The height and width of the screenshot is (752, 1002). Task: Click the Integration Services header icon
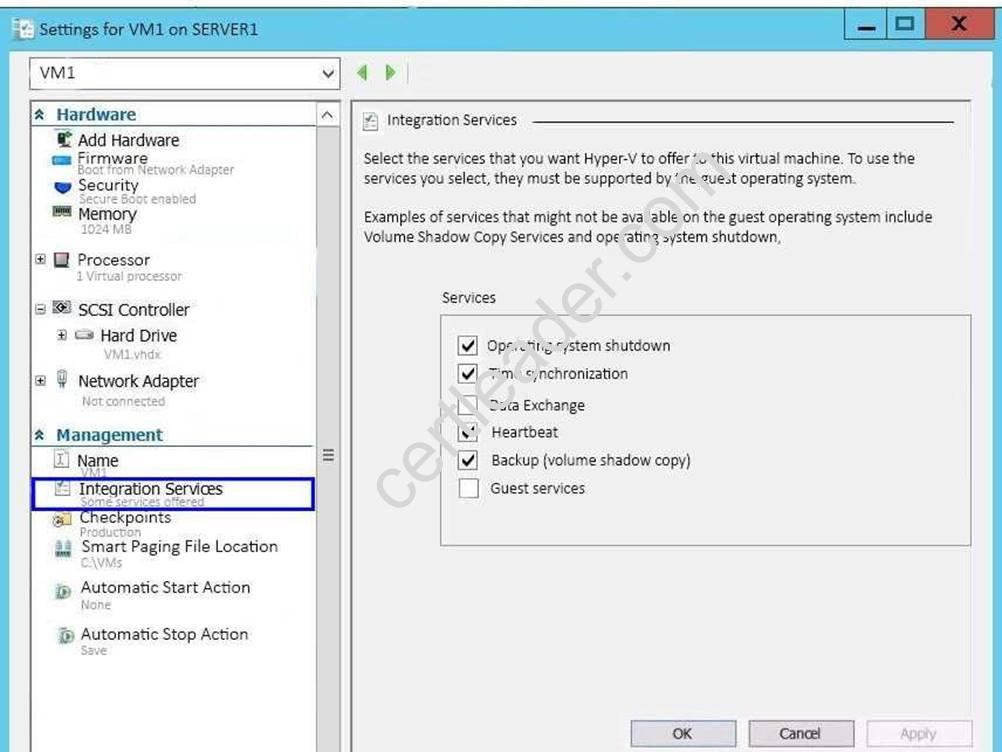tap(371, 121)
